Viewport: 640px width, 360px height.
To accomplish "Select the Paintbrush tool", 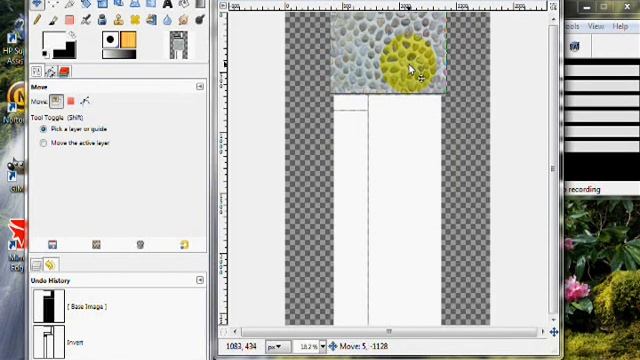I will [x=53, y=19].
